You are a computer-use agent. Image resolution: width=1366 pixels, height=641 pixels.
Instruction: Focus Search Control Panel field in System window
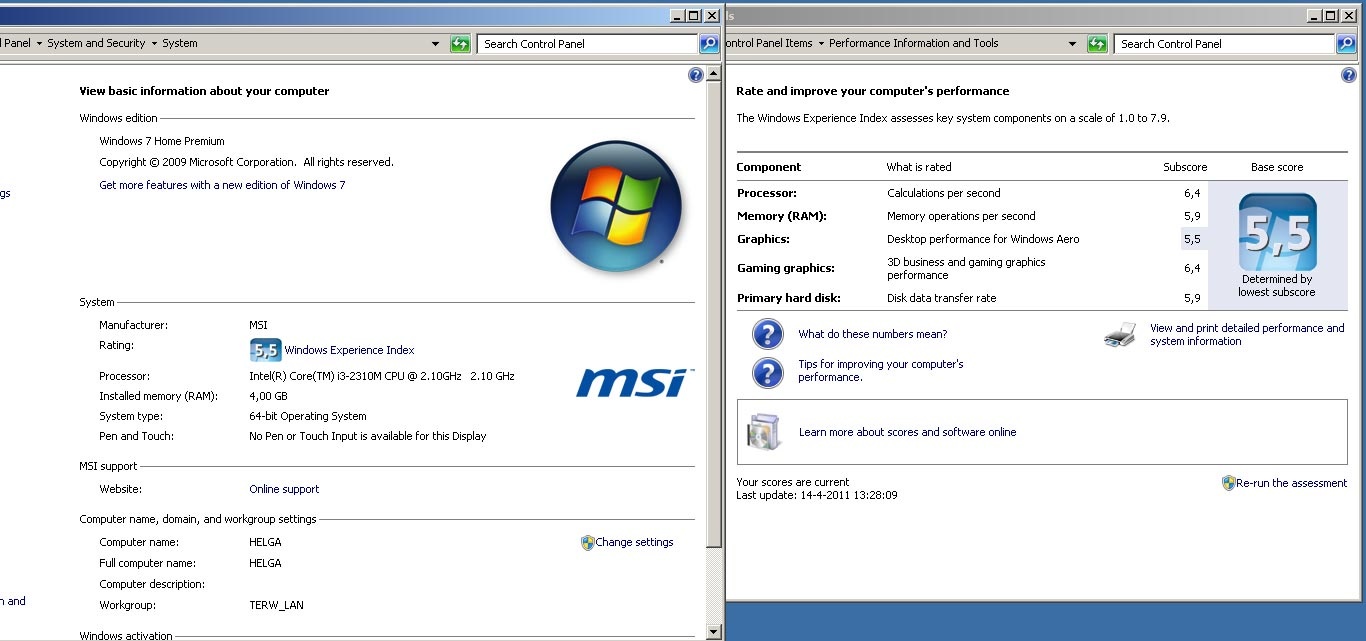588,44
